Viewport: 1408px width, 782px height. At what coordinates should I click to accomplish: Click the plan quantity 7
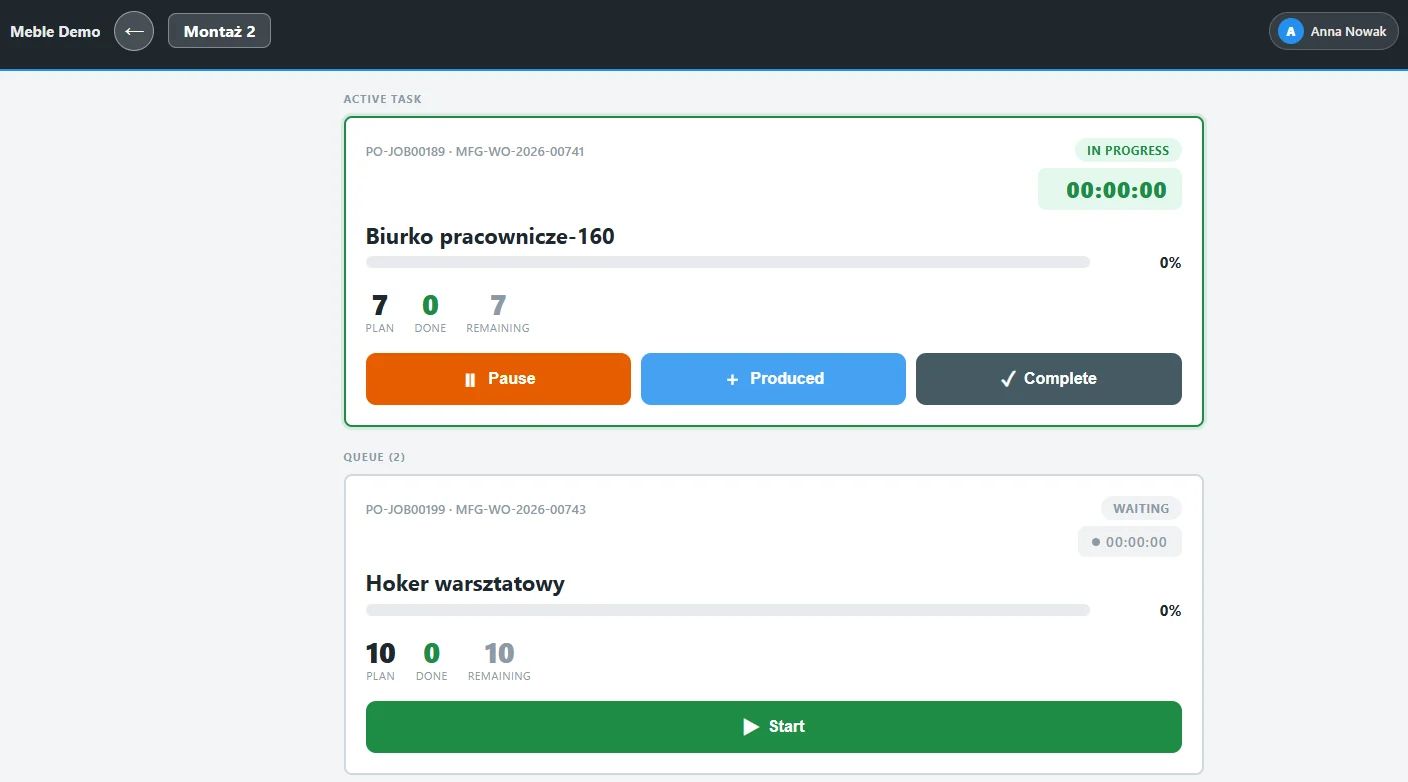[380, 306]
